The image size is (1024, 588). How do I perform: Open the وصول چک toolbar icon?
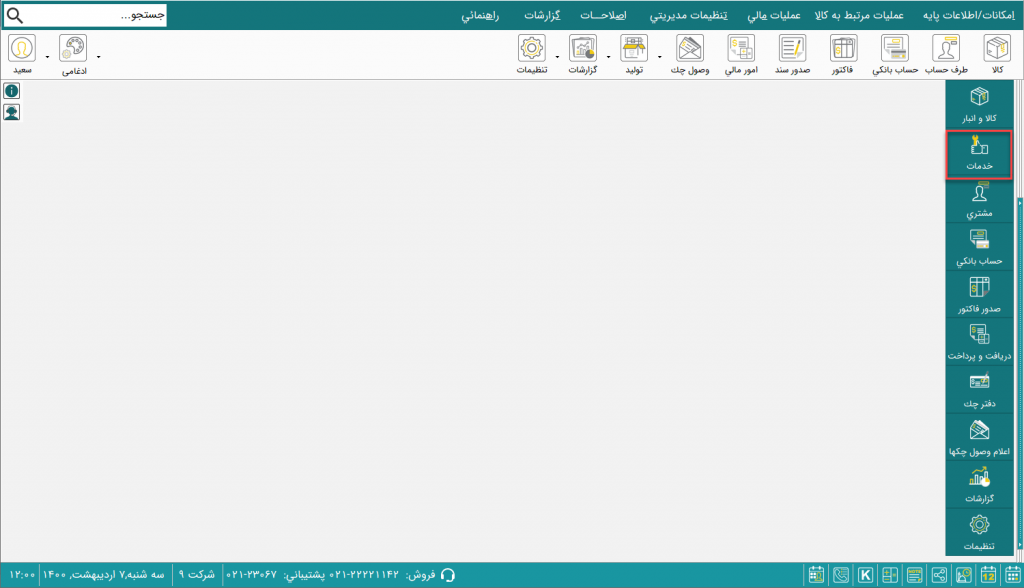(x=690, y=54)
